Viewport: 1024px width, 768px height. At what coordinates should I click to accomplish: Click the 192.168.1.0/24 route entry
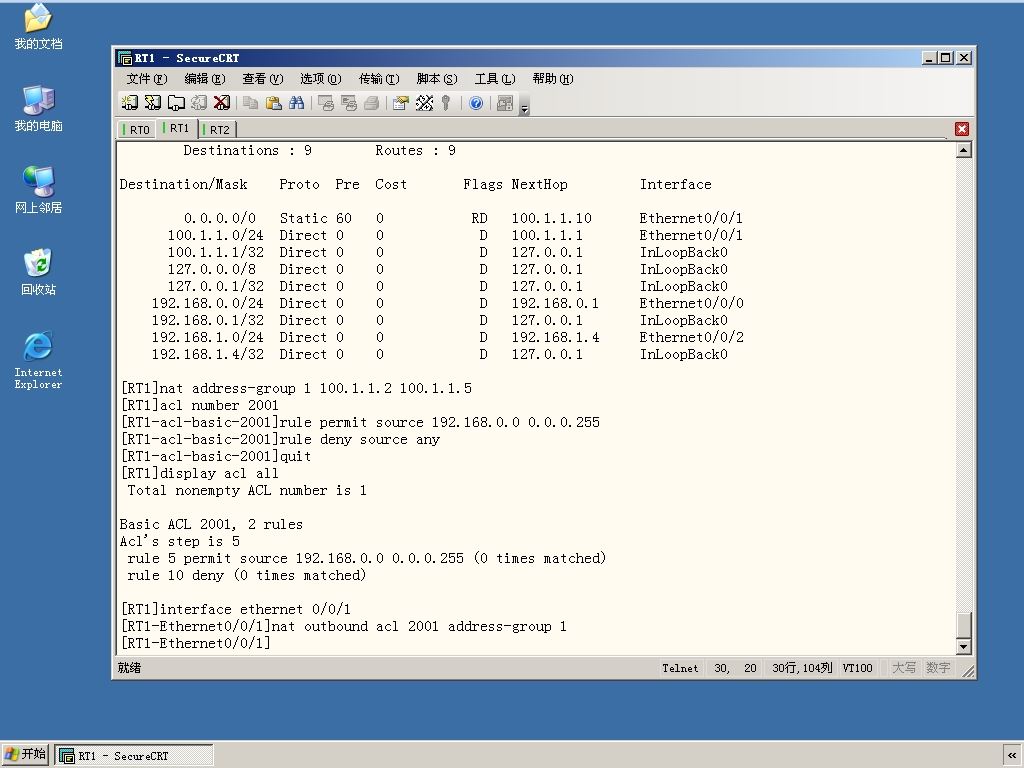[447, 337]
